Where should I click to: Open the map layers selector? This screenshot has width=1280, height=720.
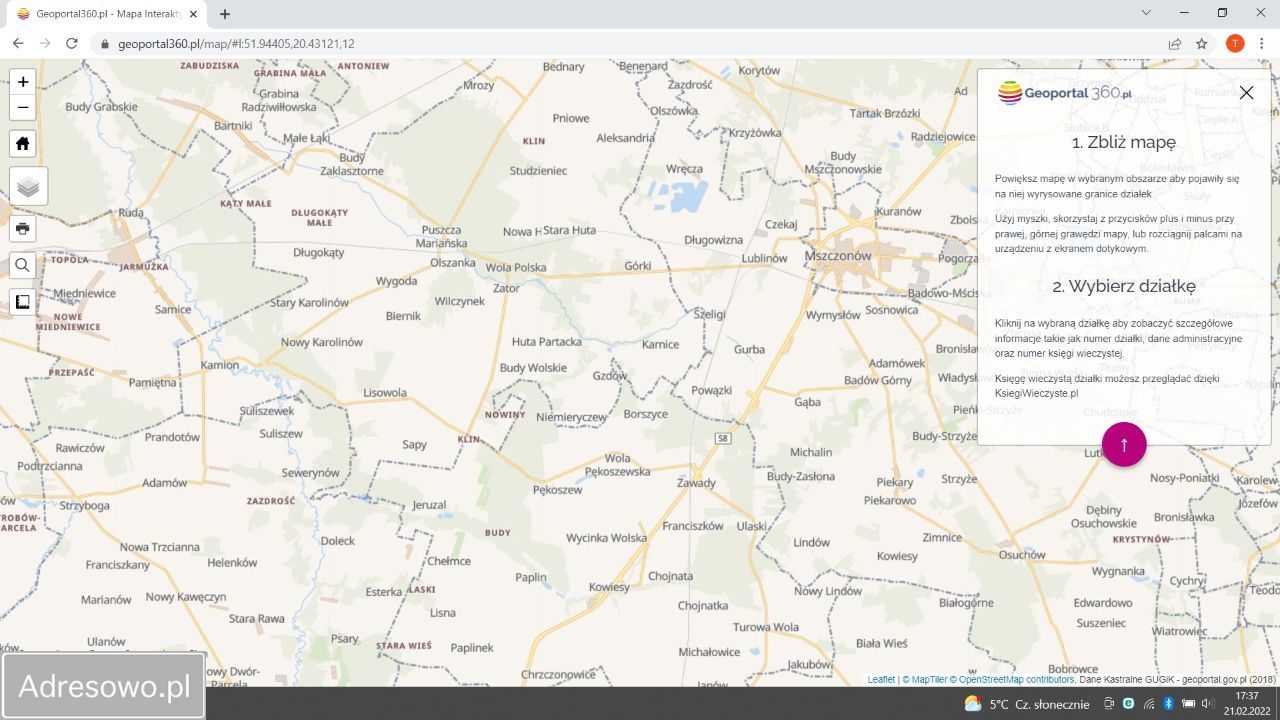(x=28, y=186)
